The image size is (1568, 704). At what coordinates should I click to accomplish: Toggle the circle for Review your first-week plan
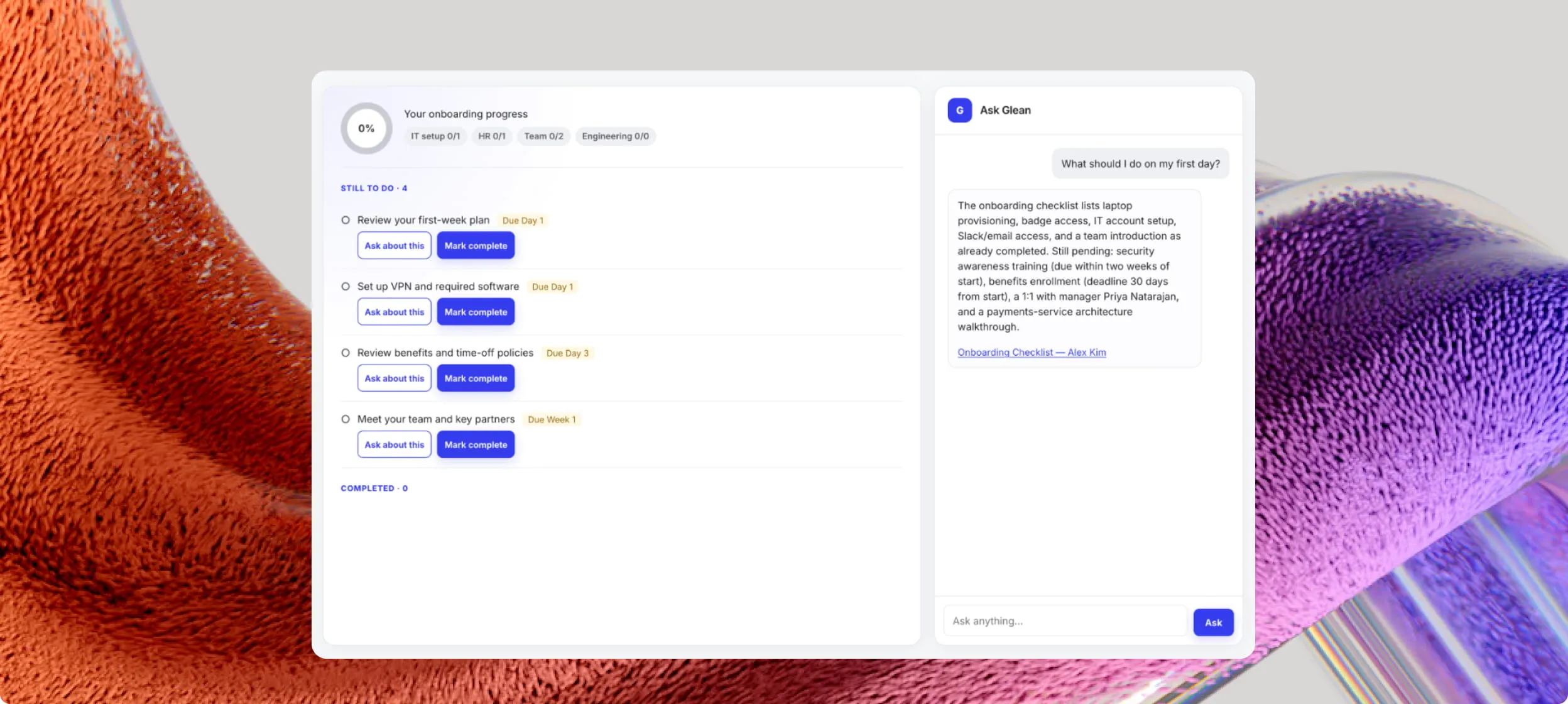[346, 220]
